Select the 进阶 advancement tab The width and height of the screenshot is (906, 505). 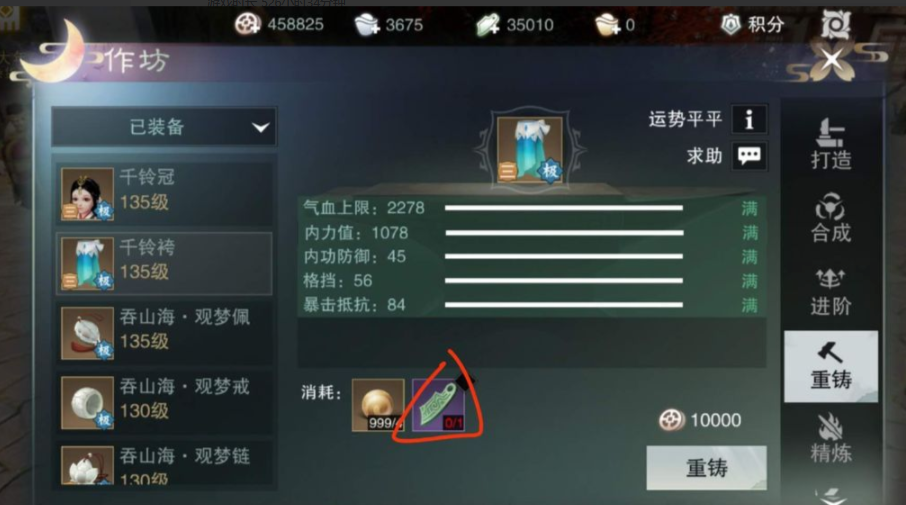point(831,292)
